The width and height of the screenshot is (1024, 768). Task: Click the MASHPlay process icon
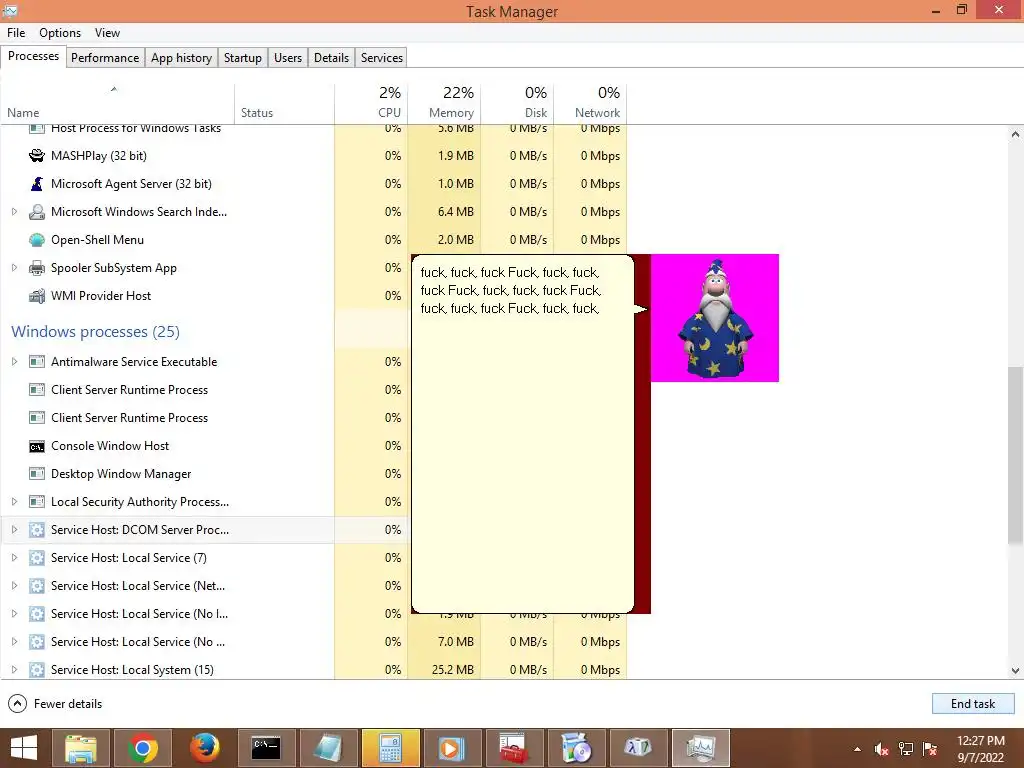[37, 155]
